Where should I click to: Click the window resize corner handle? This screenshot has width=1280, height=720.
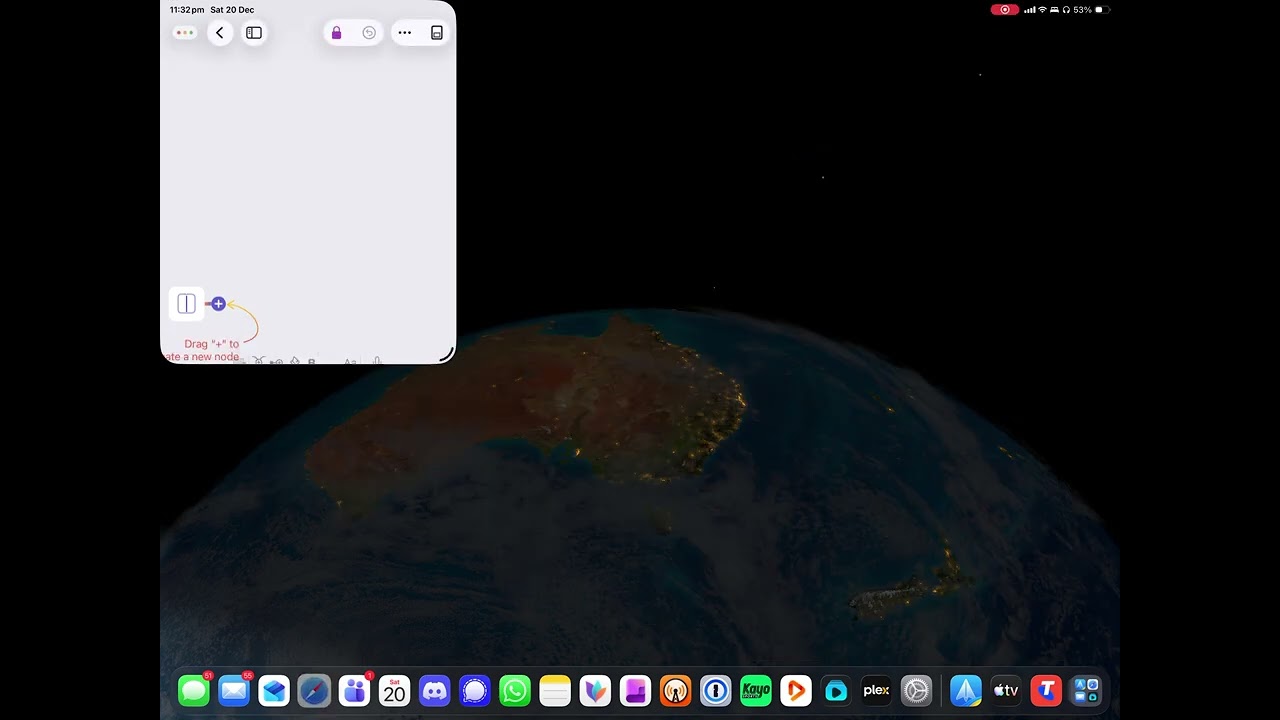[447, 355]
